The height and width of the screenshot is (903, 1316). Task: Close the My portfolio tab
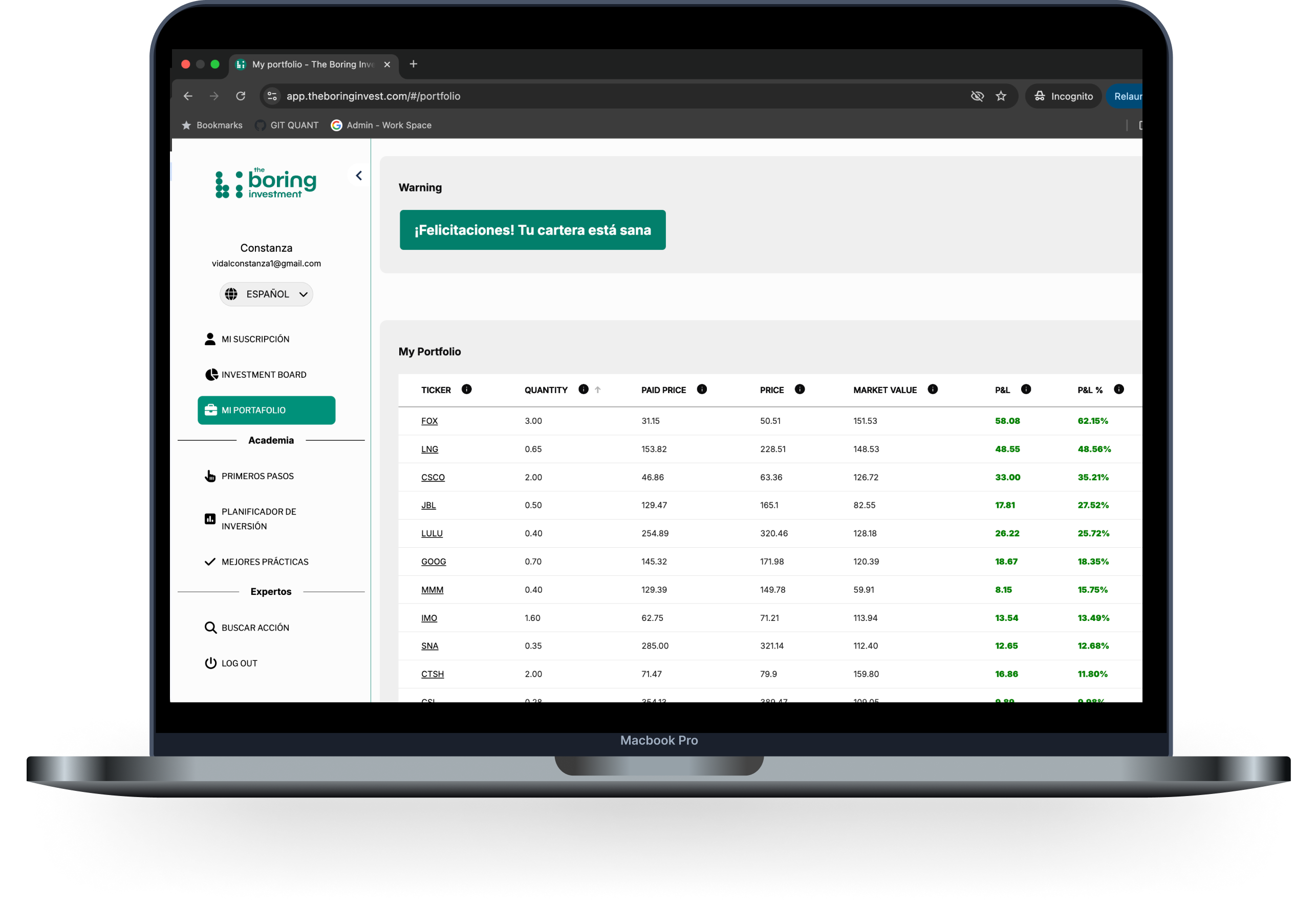pyautogui.click(x=387, y=64)
